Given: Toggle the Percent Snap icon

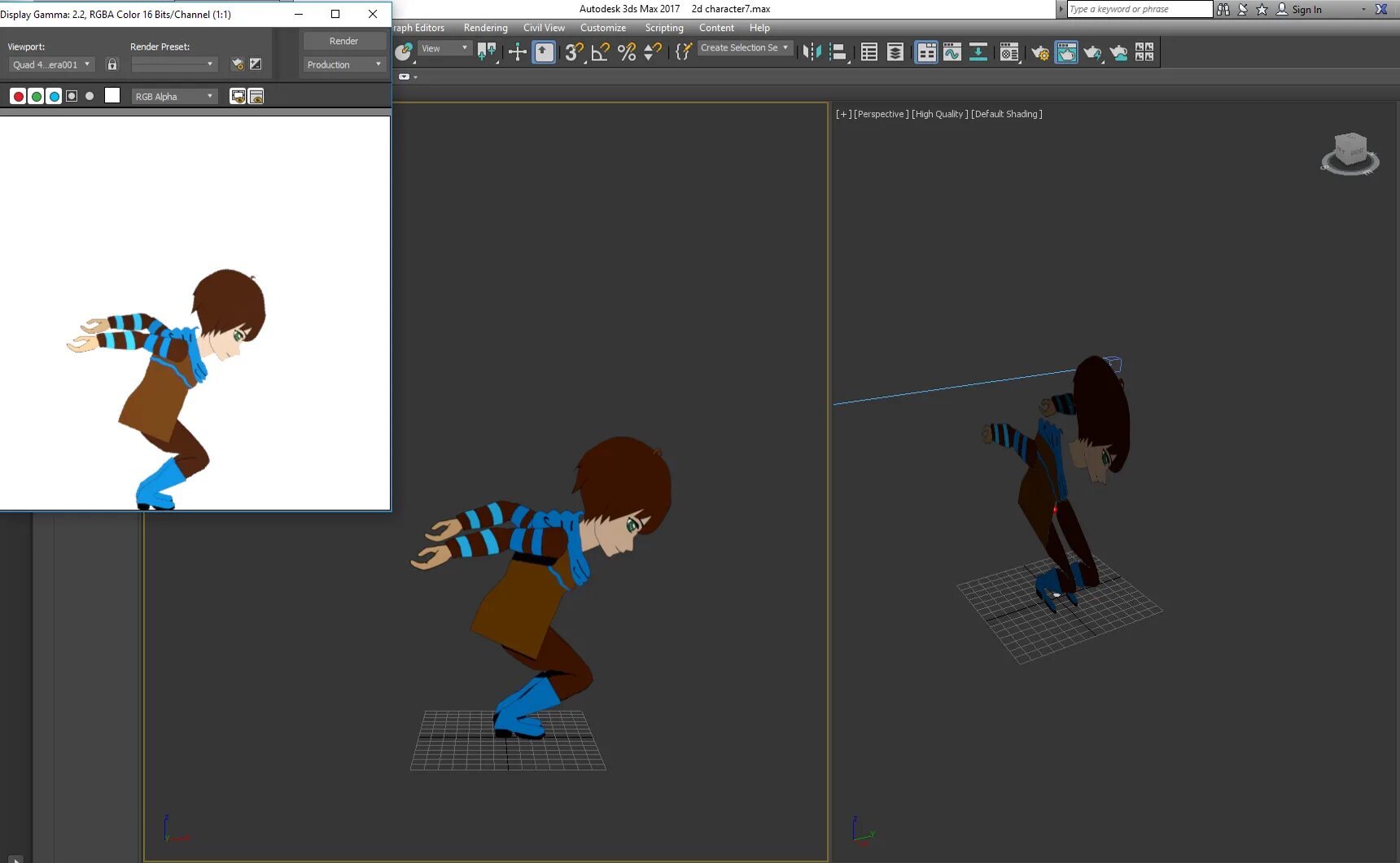Looking at the screenshot, I should coord(627,53).
